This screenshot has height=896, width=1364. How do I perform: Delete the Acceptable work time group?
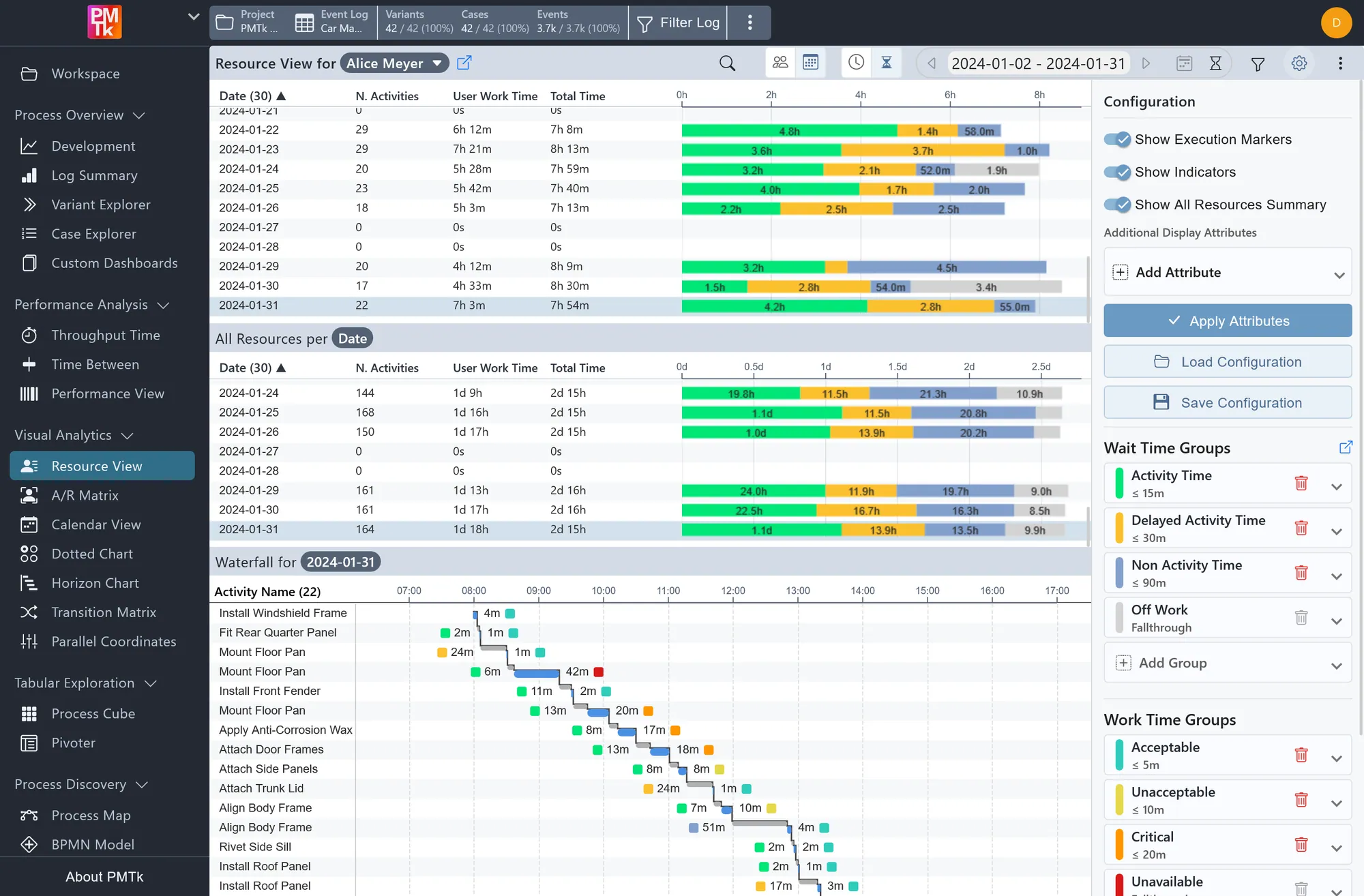(x=1301, y=755)
